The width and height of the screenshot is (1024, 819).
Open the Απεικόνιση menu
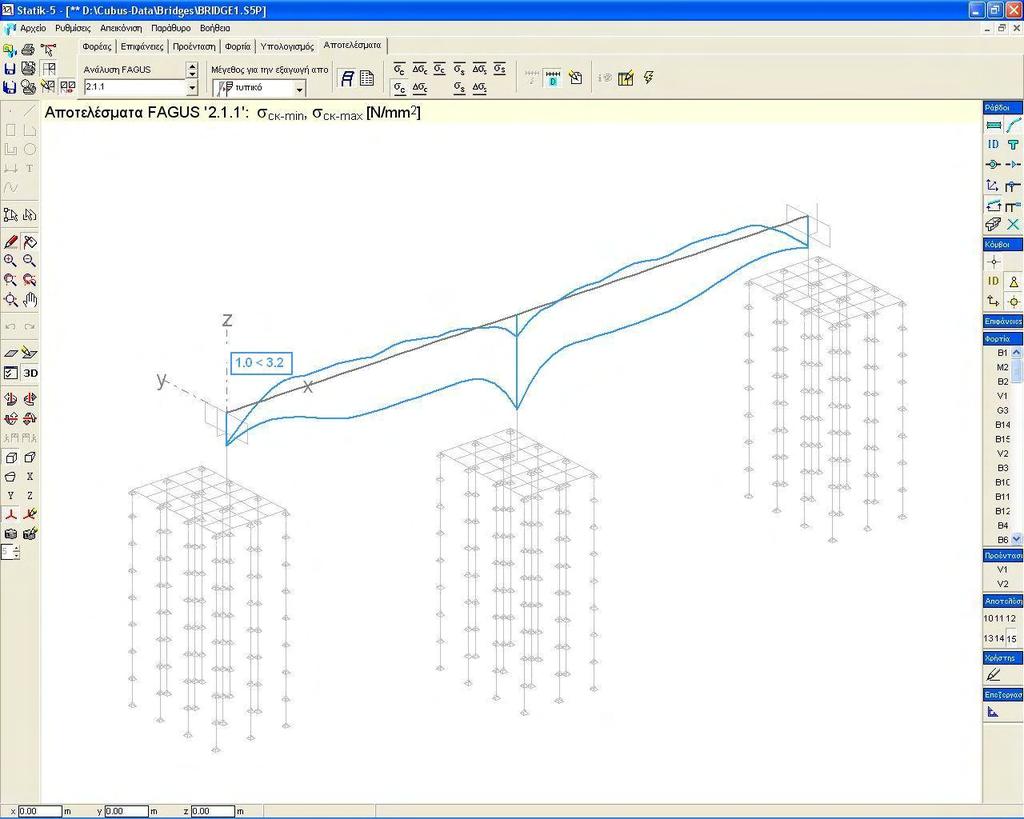pos(121,29)
